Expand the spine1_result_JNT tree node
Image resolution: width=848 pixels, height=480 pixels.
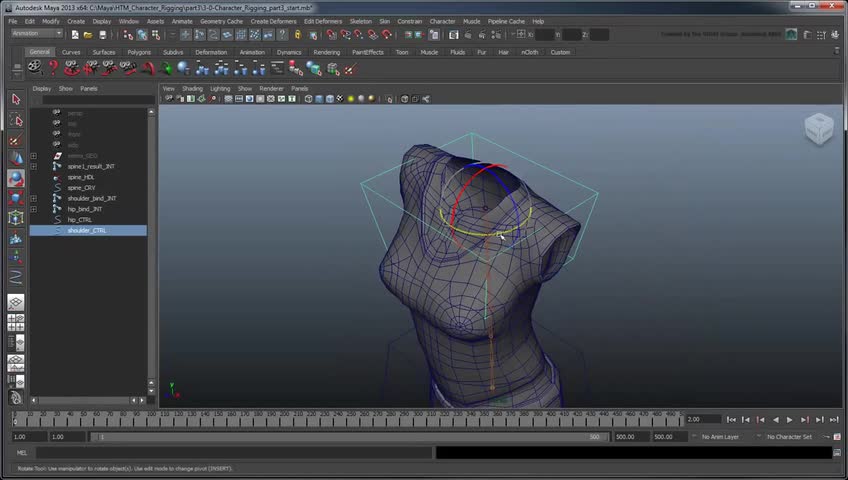pos(33,166)
